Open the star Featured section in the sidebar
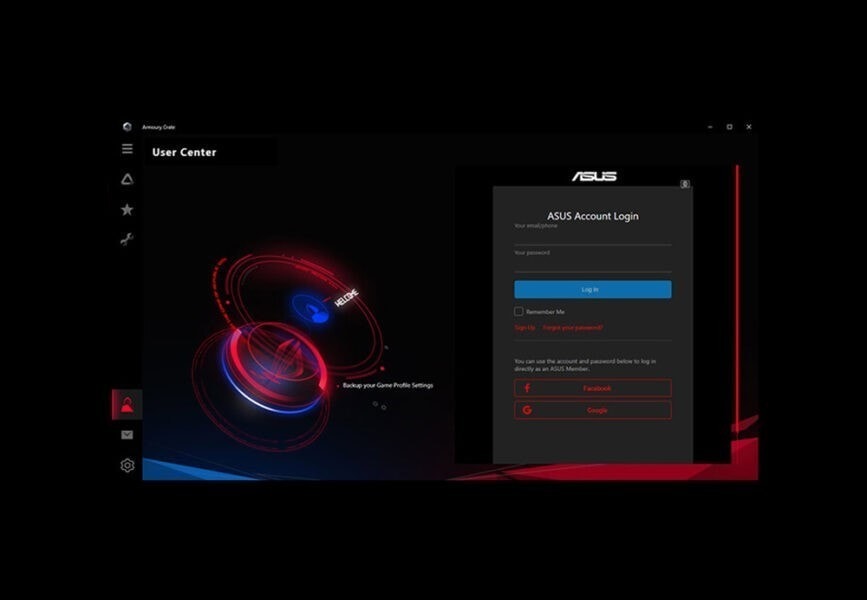Screen dimensions: 867x600 (x=127, y=210)
